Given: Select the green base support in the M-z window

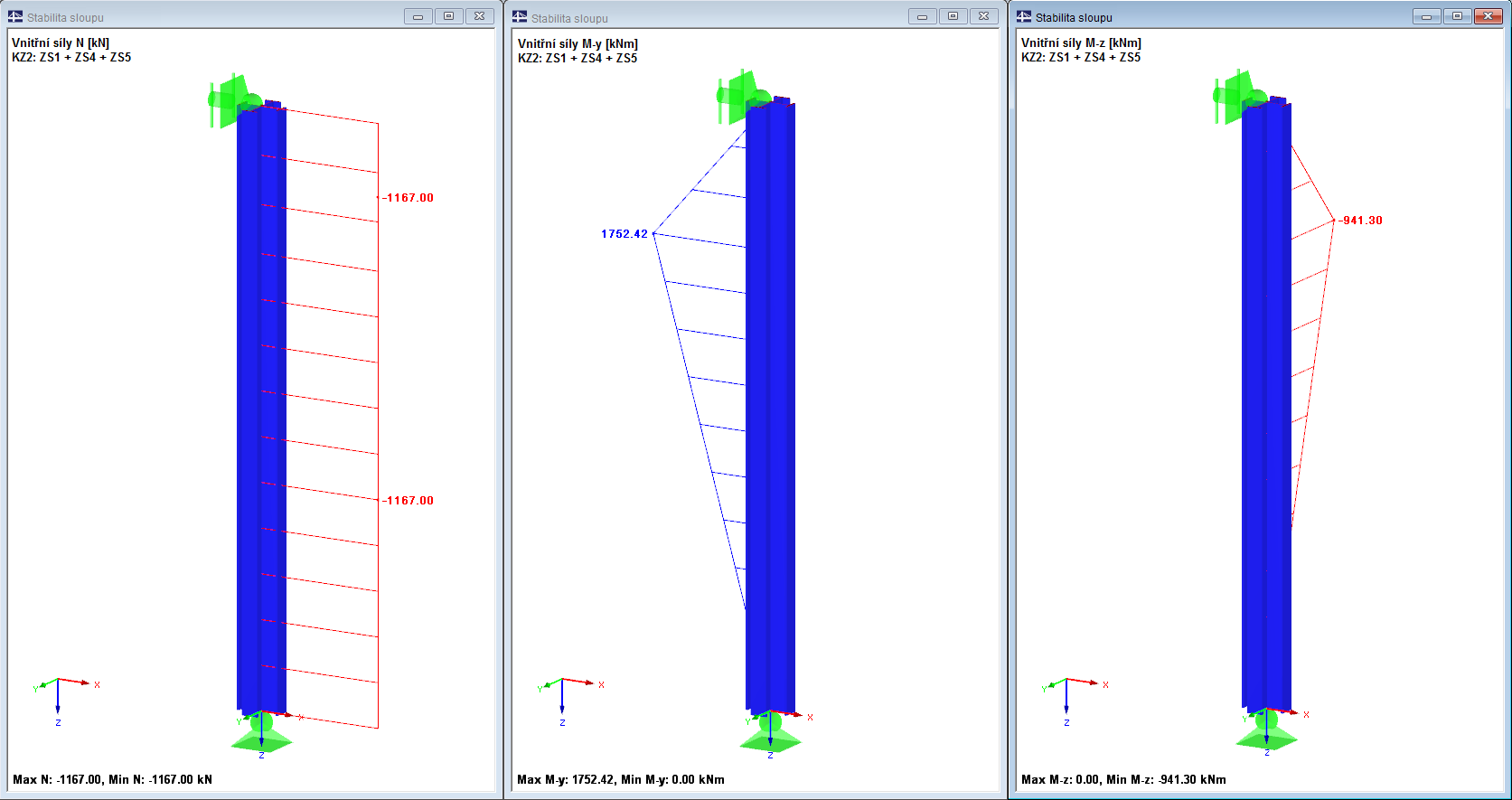Looking at the screenshot, I should point(1266,731).
